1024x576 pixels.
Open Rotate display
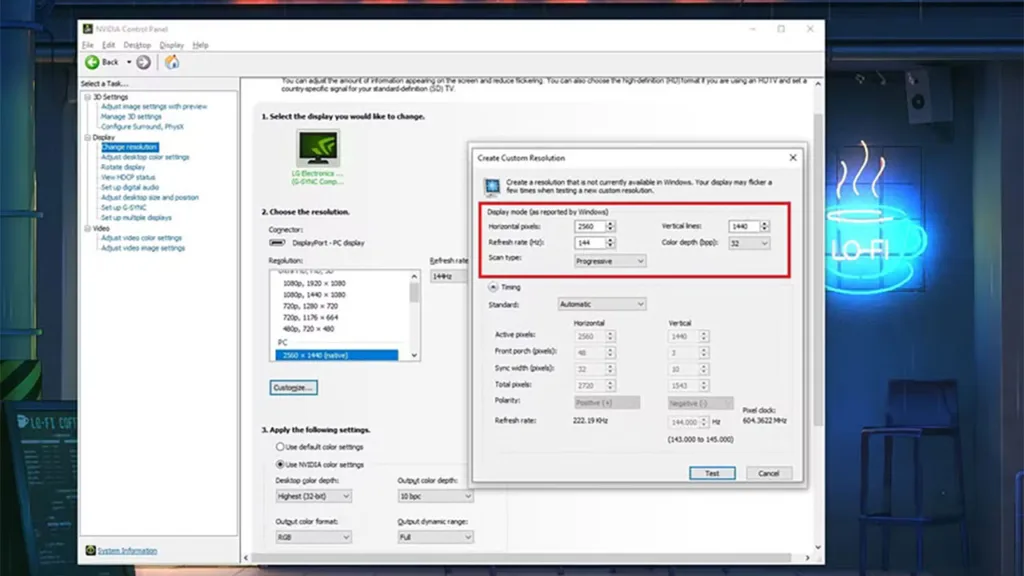tap(123, 167)
